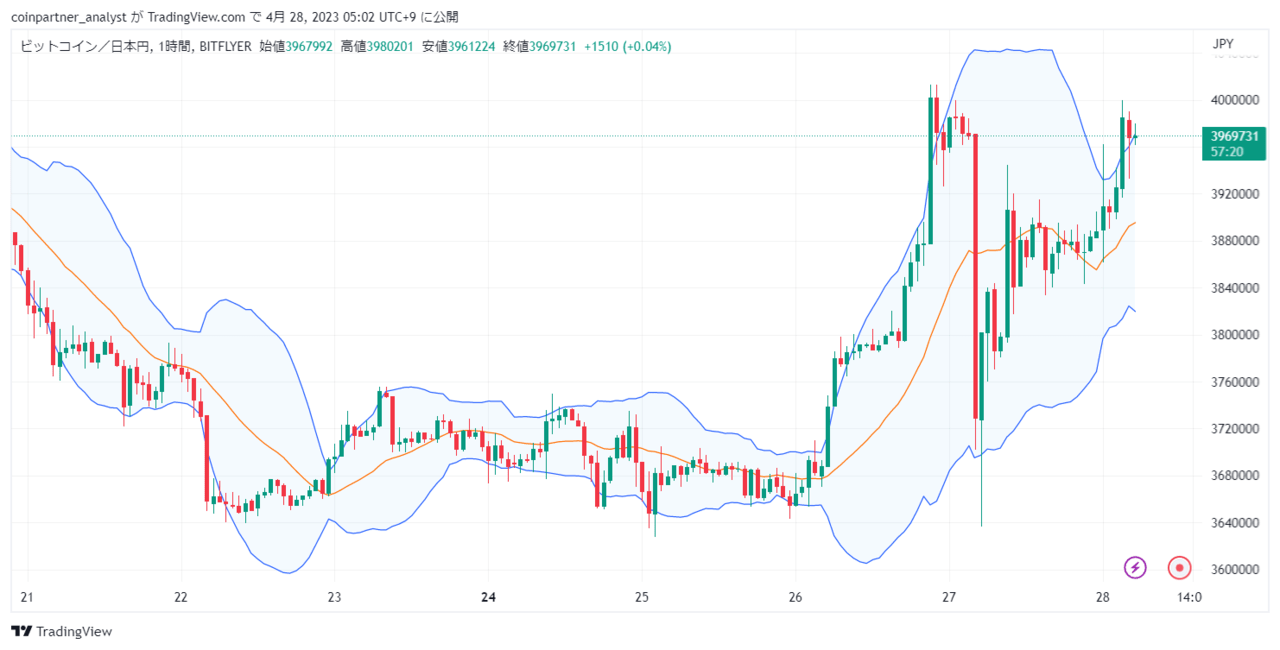Click the 4000000 price axis label
Image resolution: width=1280 pixels, height=650 pixels.
point(1234,100)
